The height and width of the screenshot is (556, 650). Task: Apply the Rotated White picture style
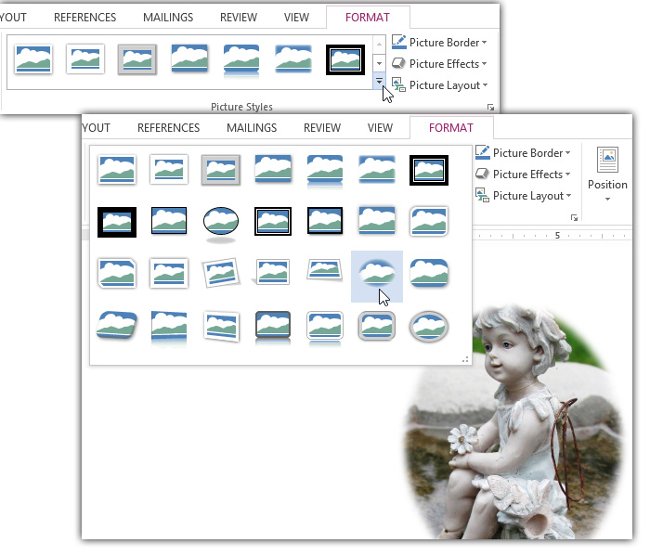pos(221,273)
